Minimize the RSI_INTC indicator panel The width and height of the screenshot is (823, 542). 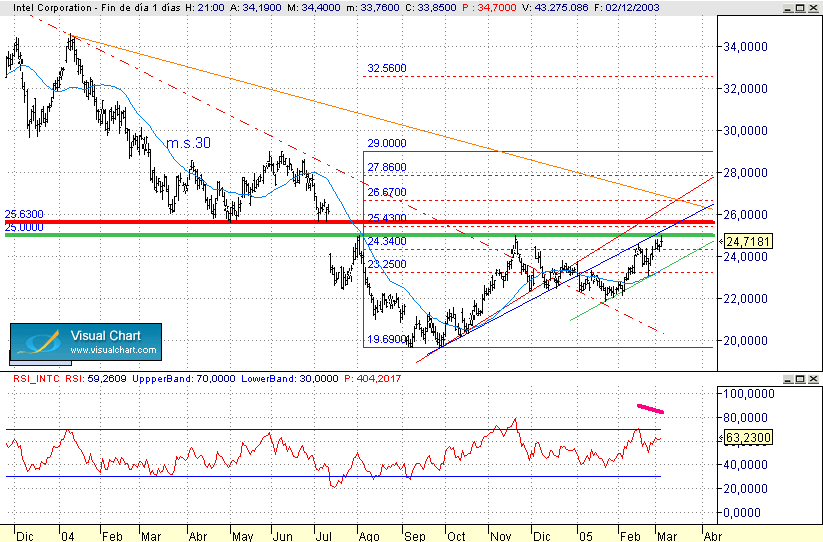[x=788, y=379]
